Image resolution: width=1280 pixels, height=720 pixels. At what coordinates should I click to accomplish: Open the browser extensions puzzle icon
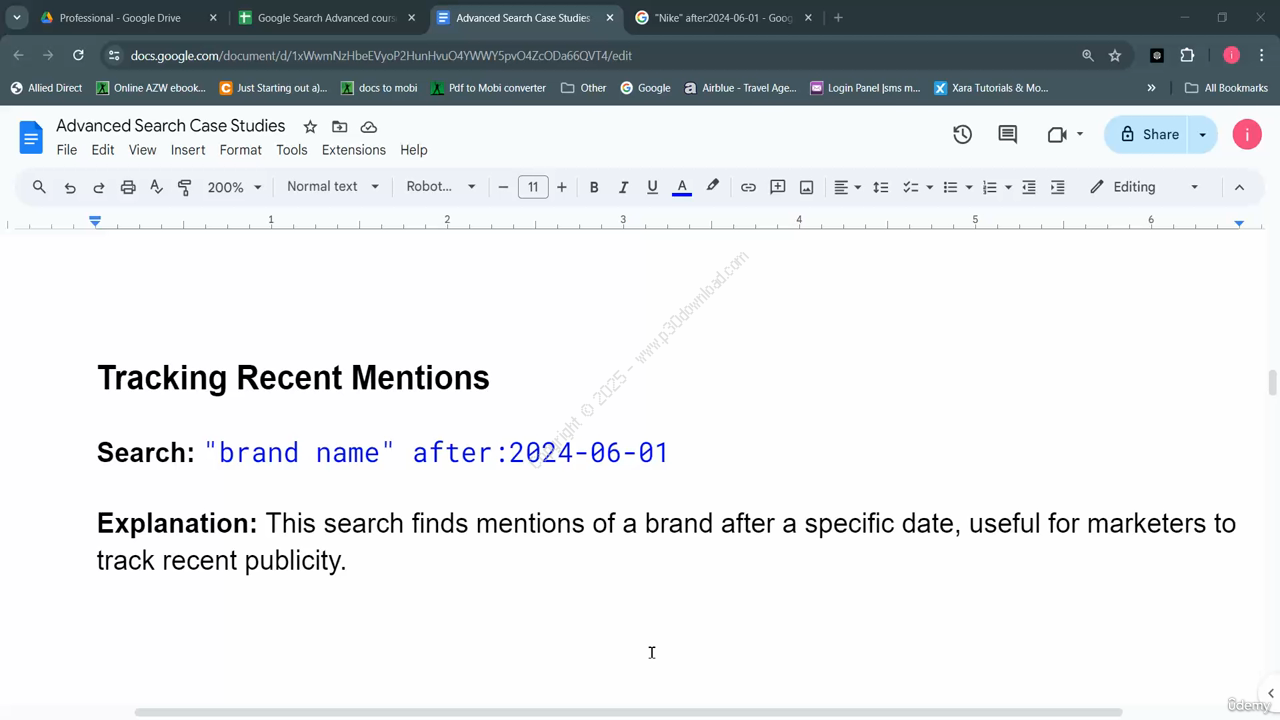point(1187,55)
